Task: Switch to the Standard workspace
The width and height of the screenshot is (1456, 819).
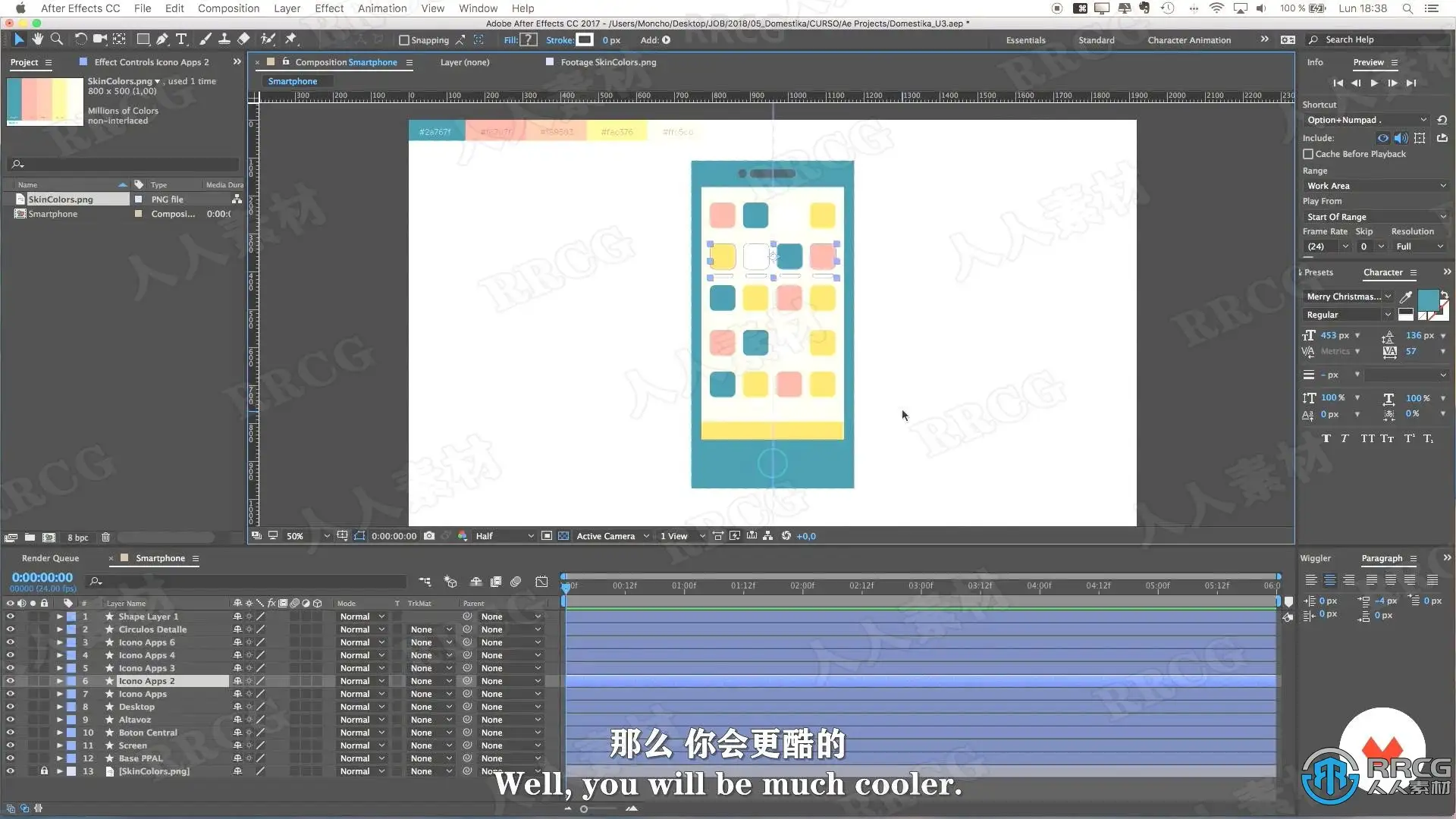Action: pyautogui.click(x=1096, y=40)
